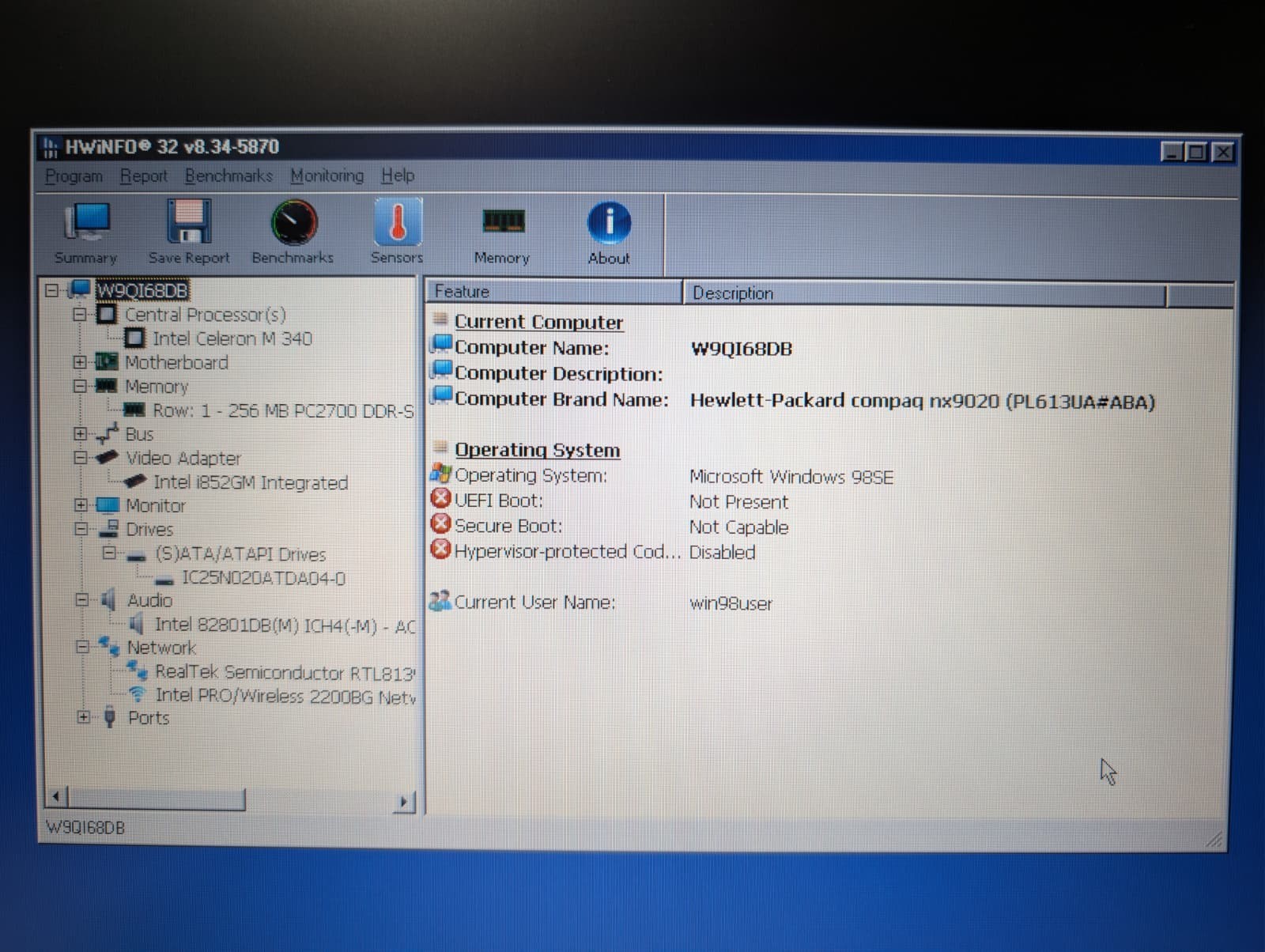Select RealTek Semiconductor RTL813 adapter
Screen dimensions: 1265x952
coord(285,673)
